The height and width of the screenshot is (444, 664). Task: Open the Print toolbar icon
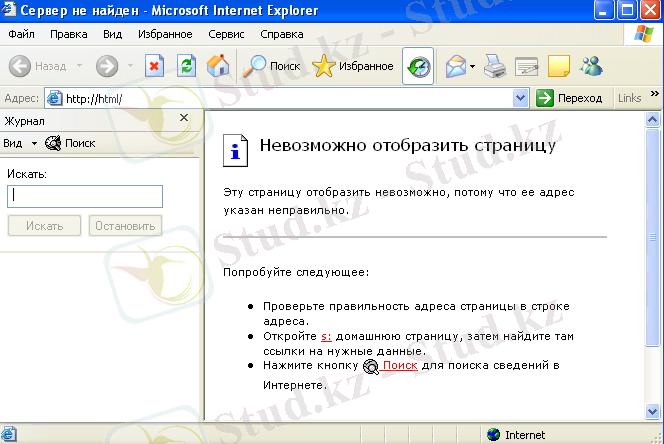point(496,67)
